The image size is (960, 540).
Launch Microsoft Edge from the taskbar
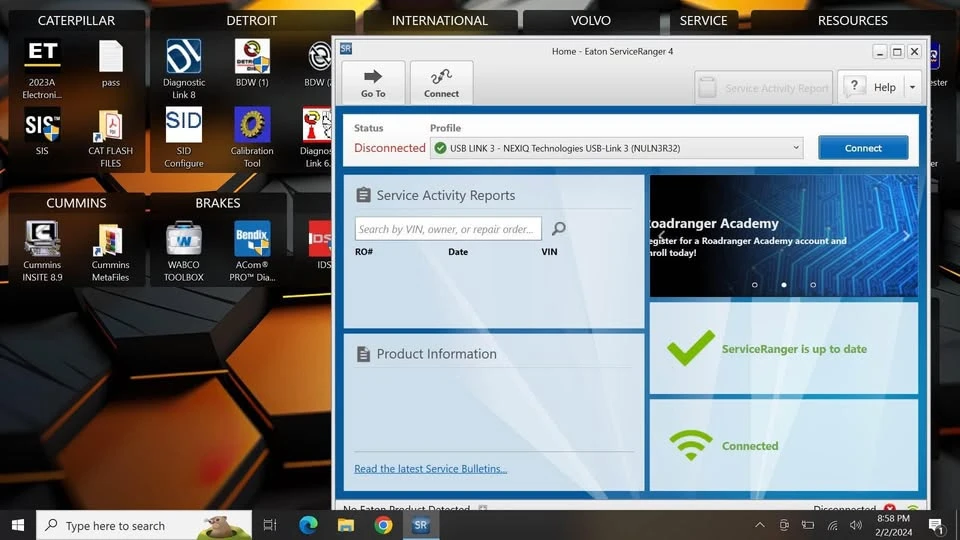click(x=308, y=525)
